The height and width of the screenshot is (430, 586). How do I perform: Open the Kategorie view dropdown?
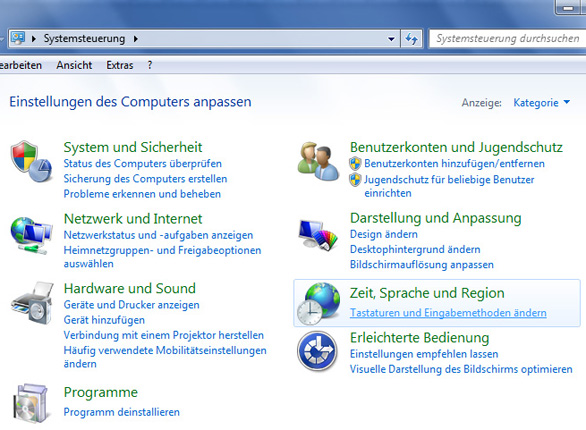(542, 102)
